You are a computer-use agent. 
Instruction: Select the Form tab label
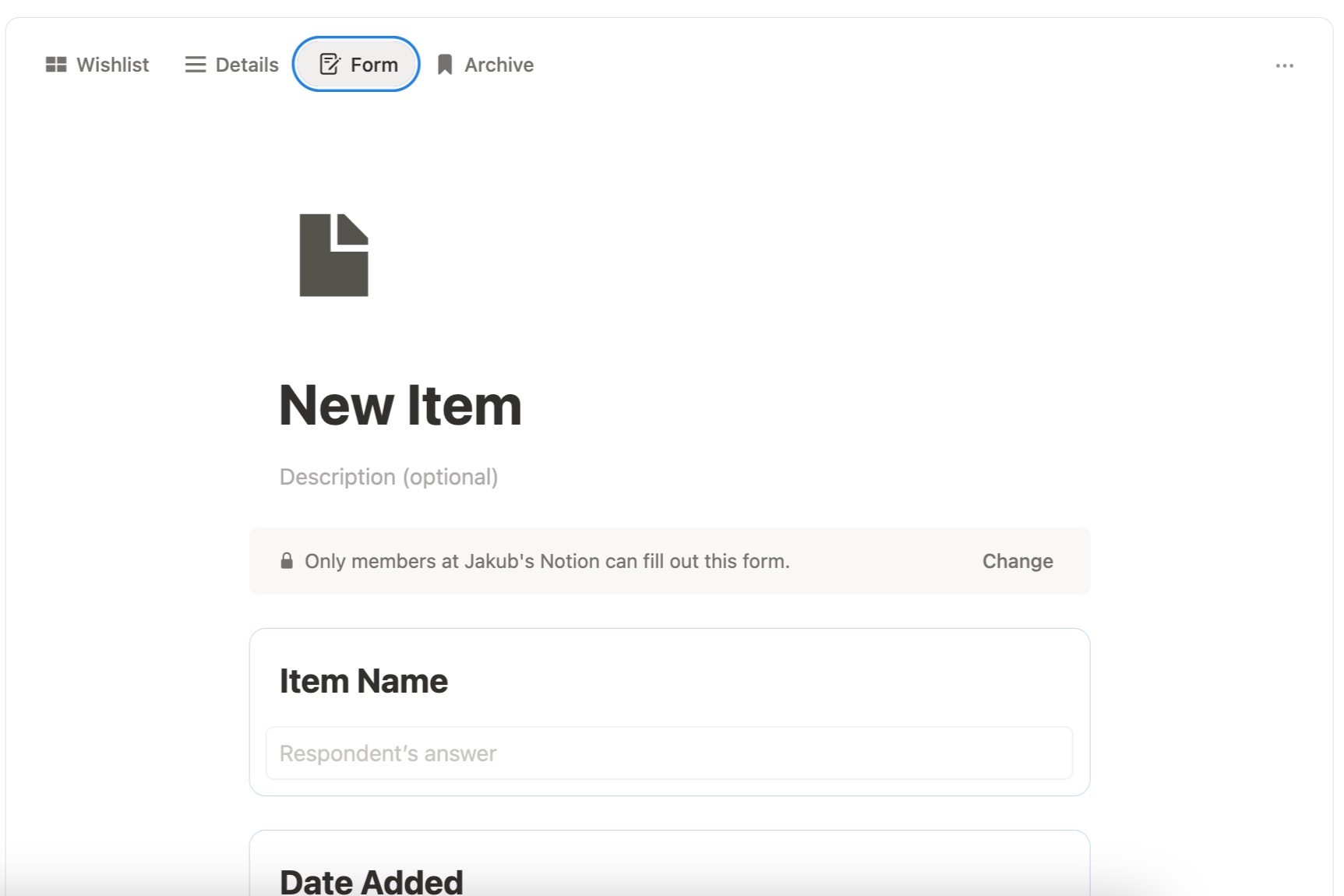click(374, 65)
